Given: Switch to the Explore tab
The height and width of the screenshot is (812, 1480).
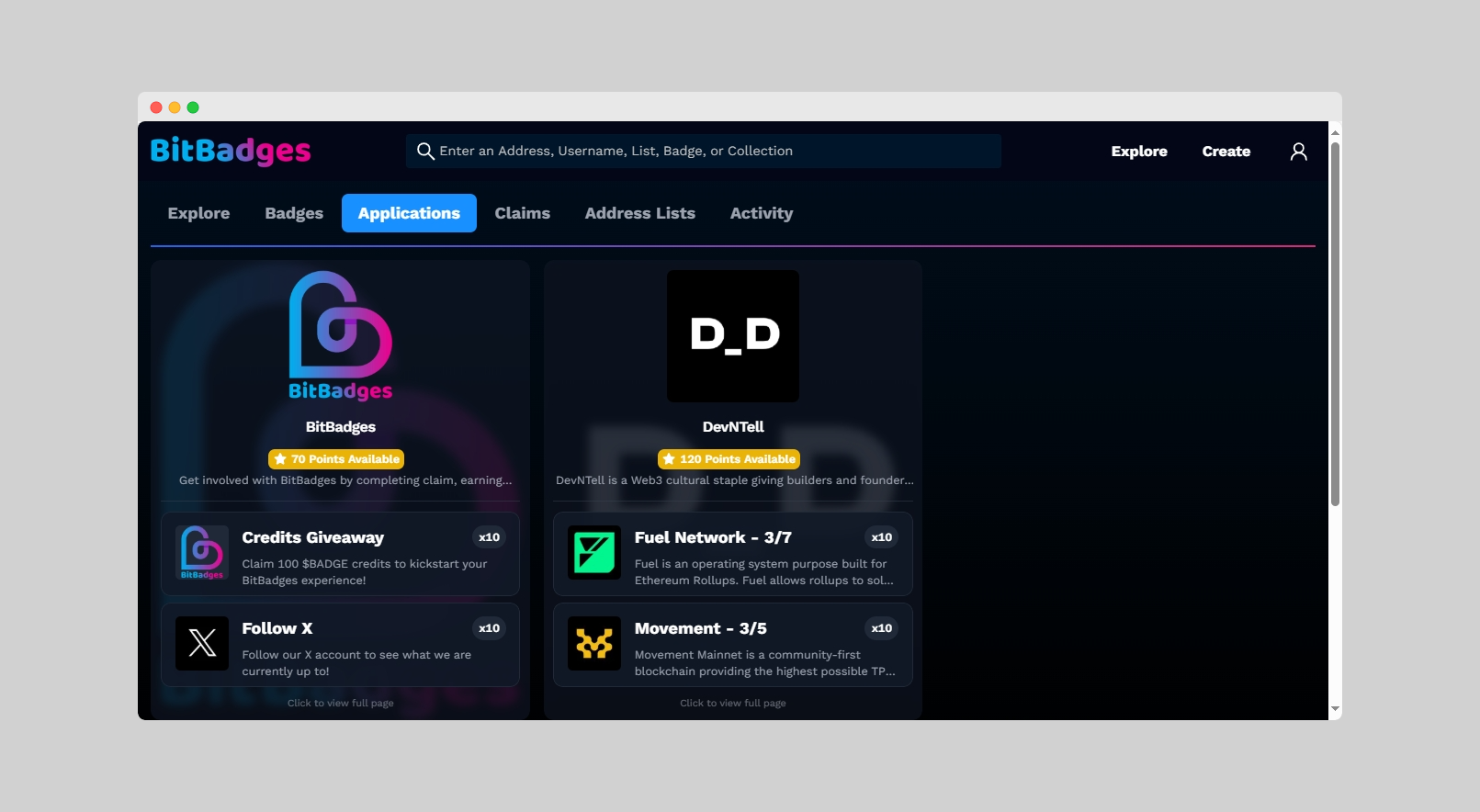Looking at the screenshot, I should pyautogui.click(x=198, y=213).
